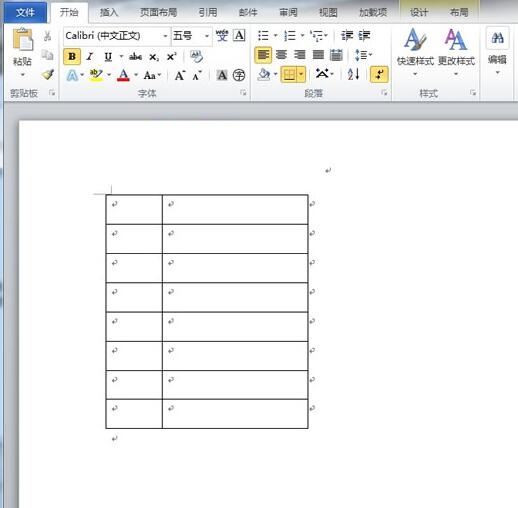Open Paragraph group dialog launcher
Image resolution: width=518 pixels, height=508 pixels.
point(385,93)
